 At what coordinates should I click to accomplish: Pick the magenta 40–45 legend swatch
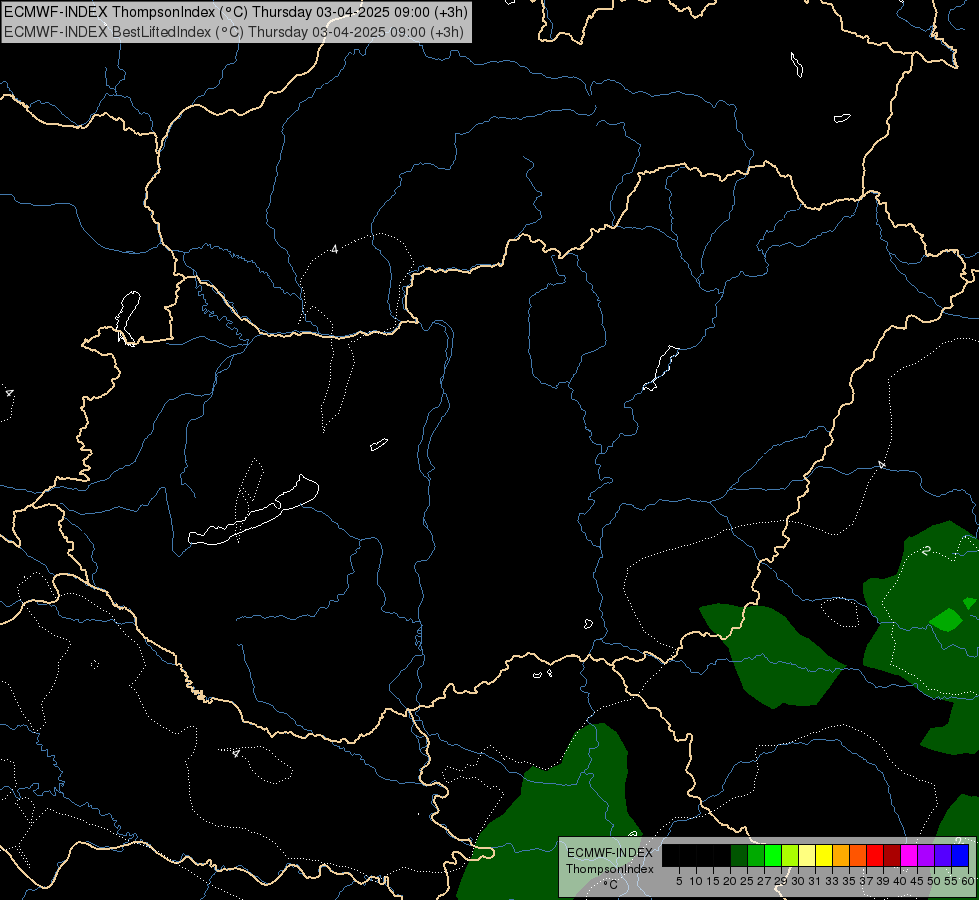point(909,855)
